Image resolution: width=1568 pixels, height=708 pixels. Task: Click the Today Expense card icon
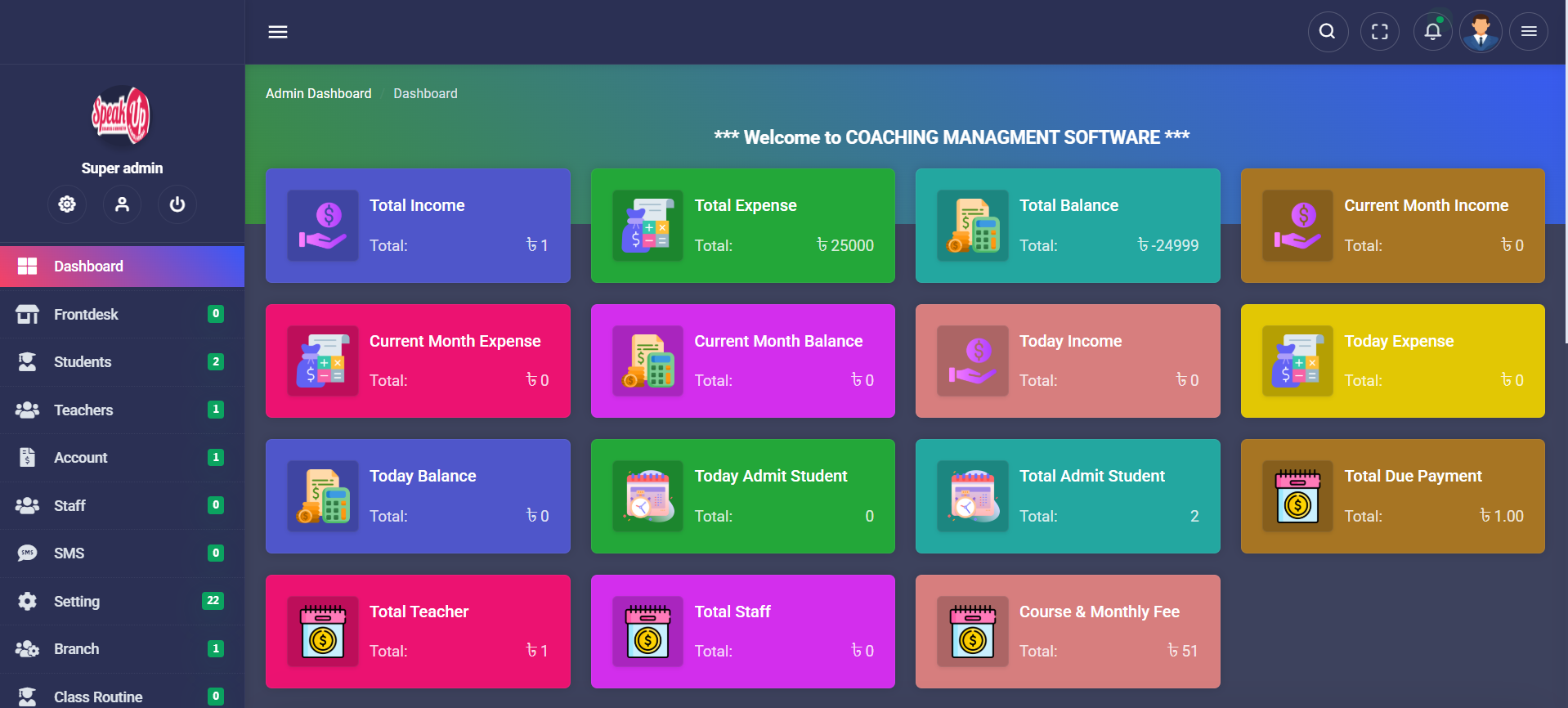[x=1297, y=361]
